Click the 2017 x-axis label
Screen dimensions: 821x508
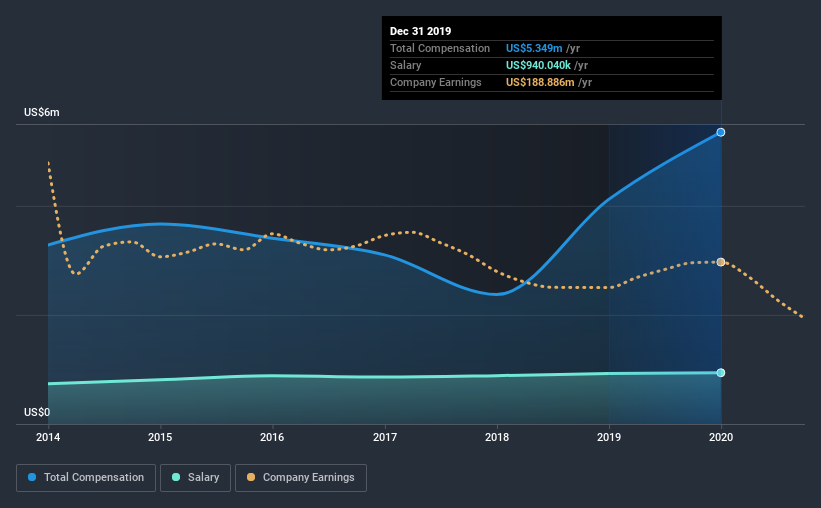click(x=385, y=437)
